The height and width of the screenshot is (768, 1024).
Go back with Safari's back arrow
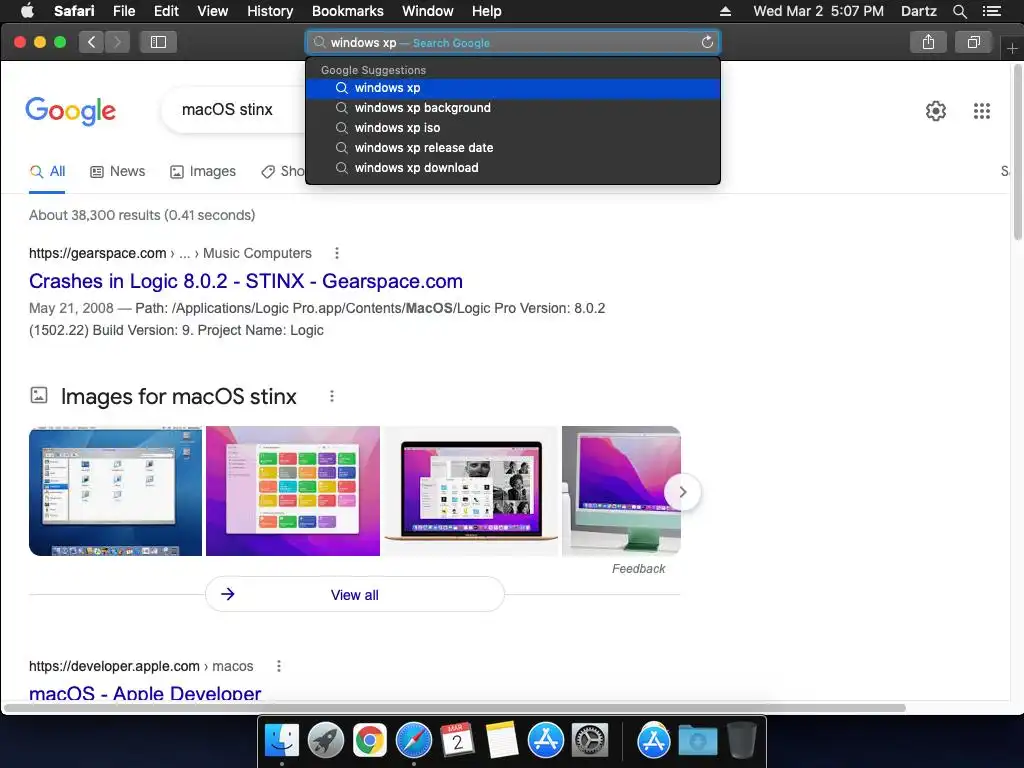pyautogui.click(x=91, y=42)
